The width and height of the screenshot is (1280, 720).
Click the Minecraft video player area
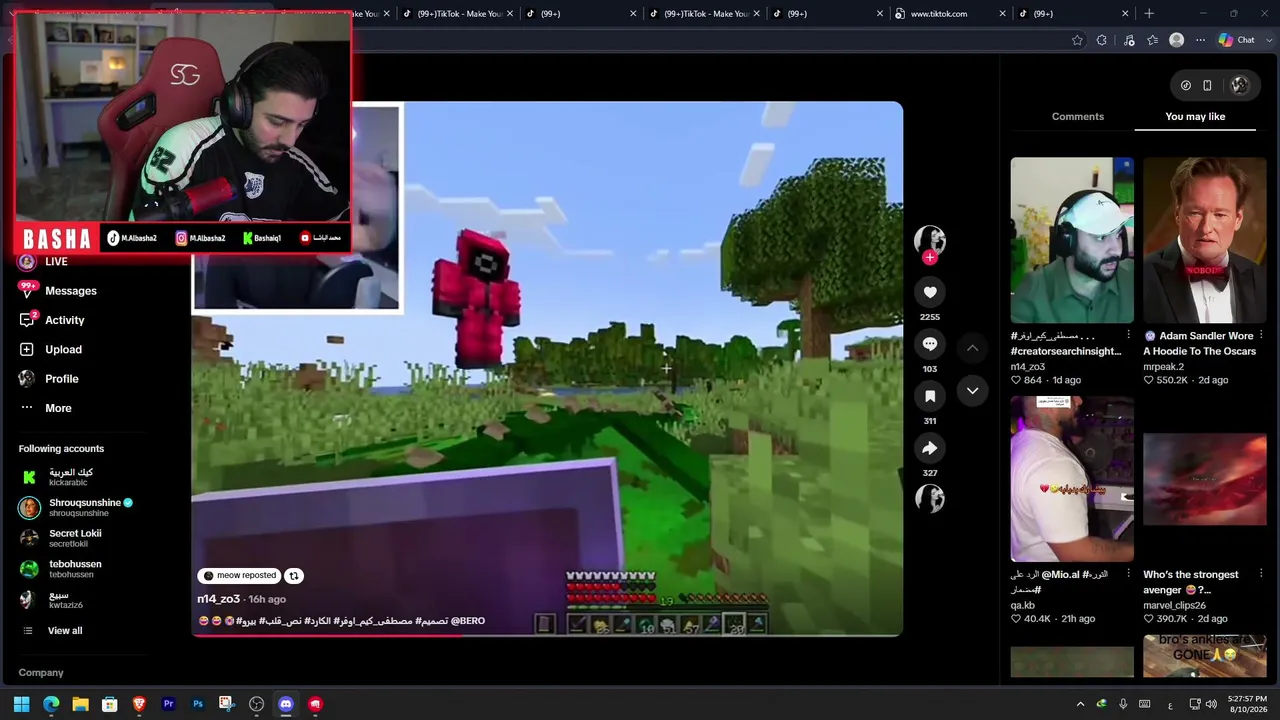click(547, 368)
